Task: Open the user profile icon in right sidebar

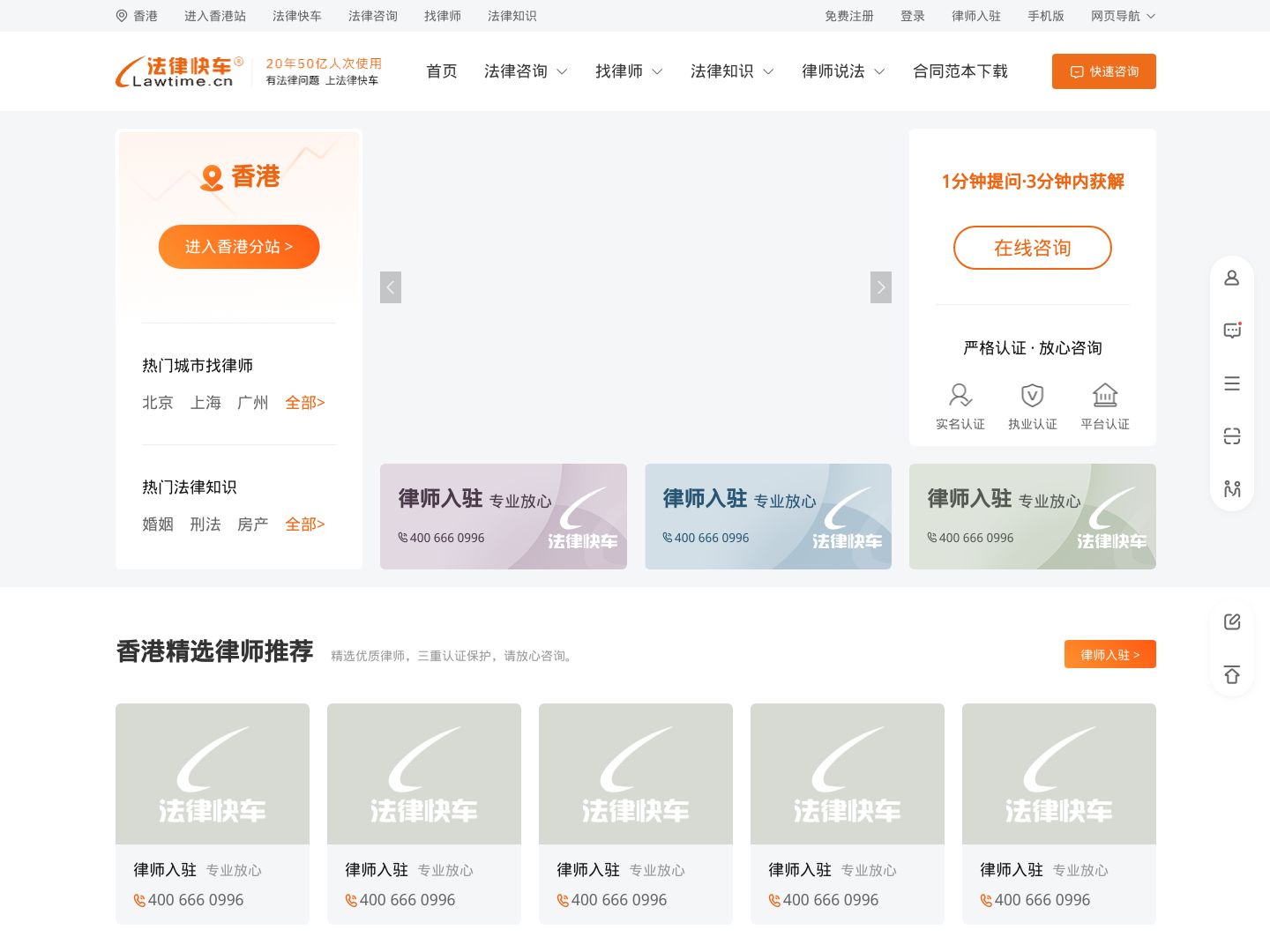Action: pos(1232,278)
